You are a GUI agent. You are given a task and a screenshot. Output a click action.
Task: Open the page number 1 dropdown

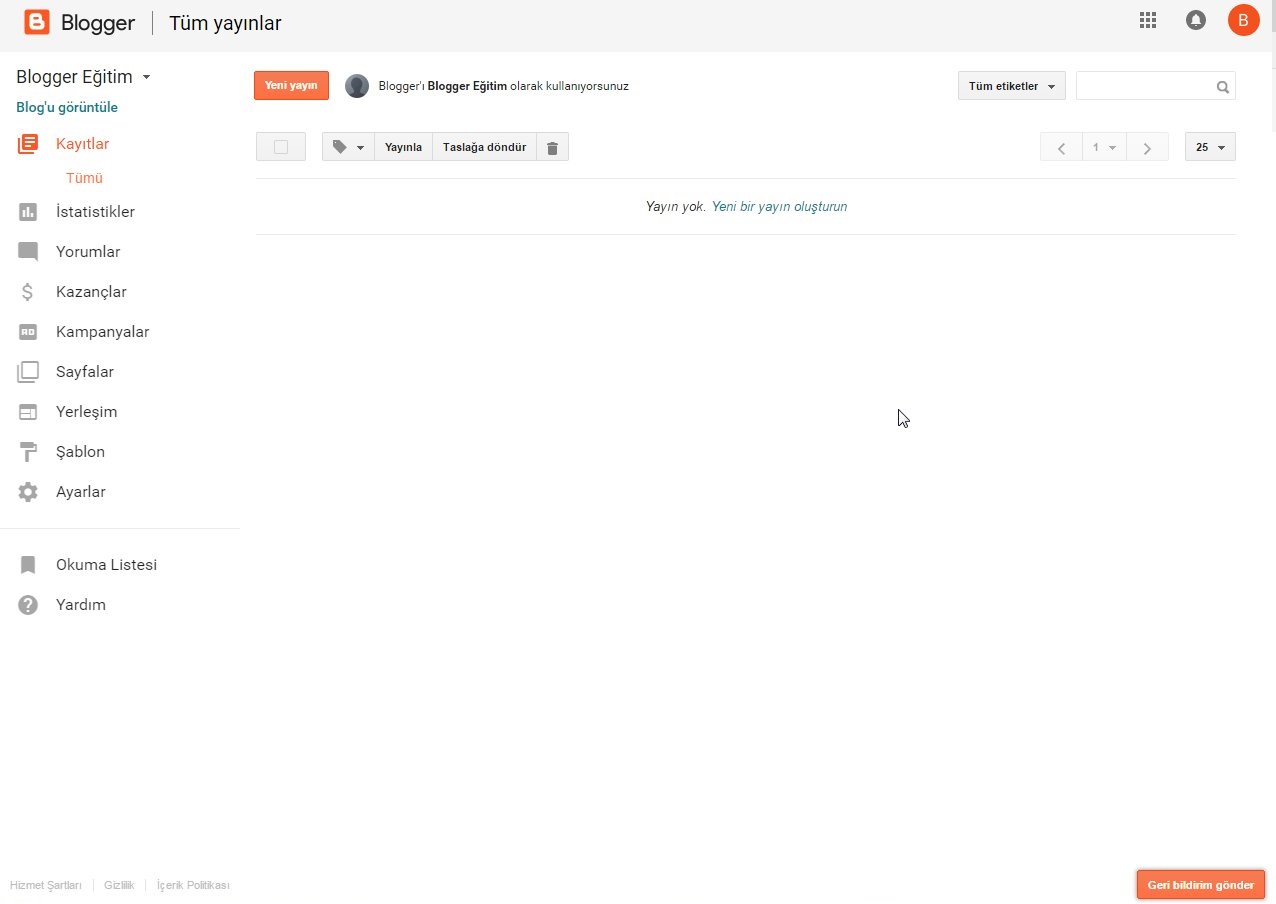point(1104,147)
